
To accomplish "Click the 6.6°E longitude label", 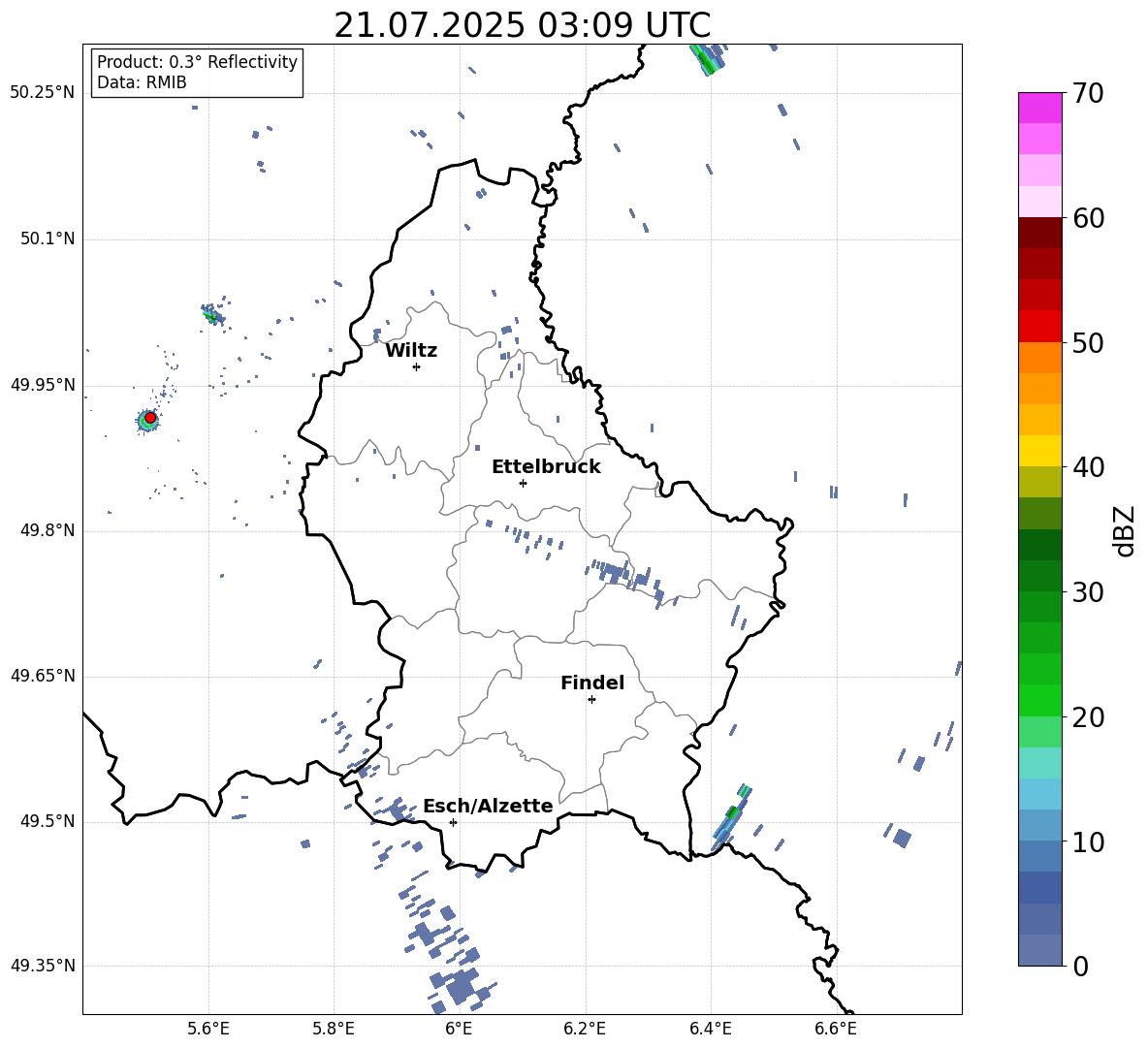I will 836,1029.
